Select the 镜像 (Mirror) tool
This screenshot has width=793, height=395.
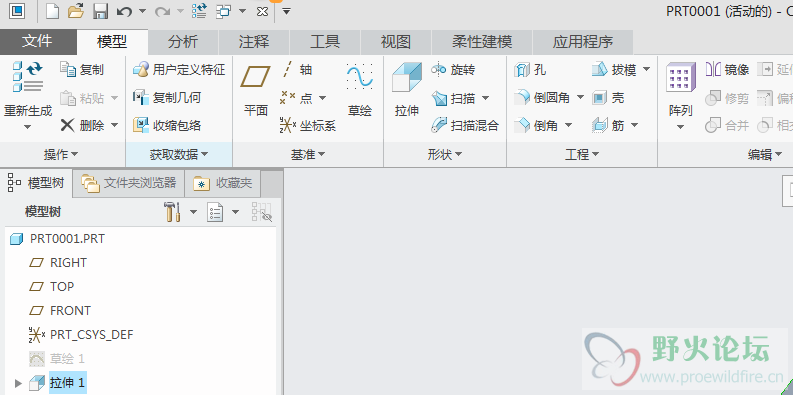point(727,69)
